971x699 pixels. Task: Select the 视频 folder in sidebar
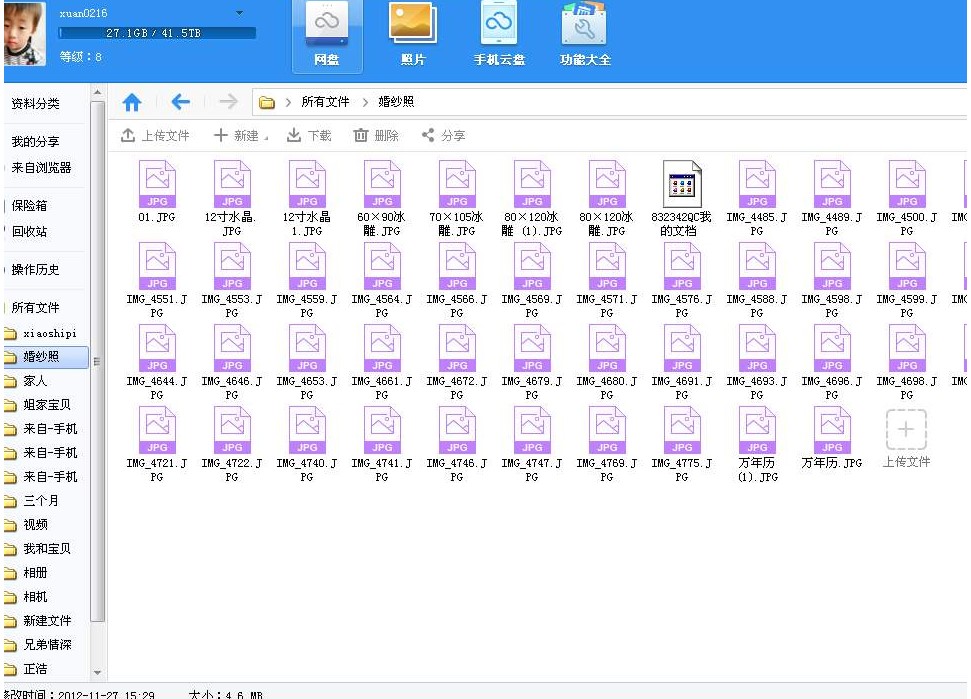(x=35, y=525)
